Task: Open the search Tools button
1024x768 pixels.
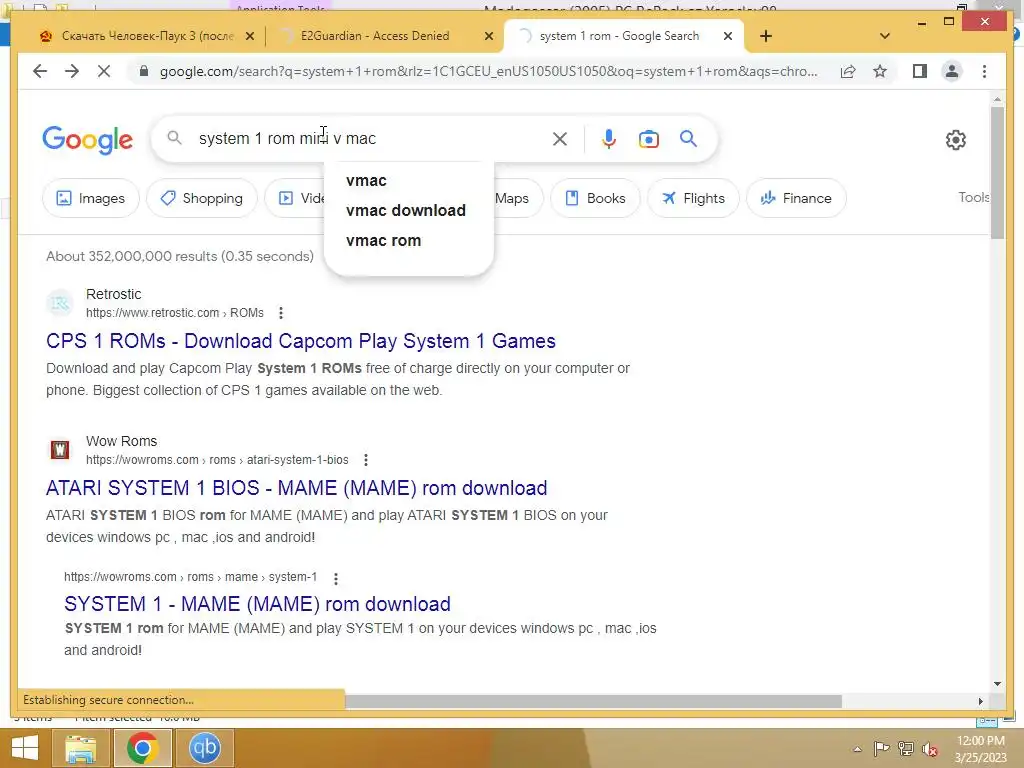Action: click(974, 197)
